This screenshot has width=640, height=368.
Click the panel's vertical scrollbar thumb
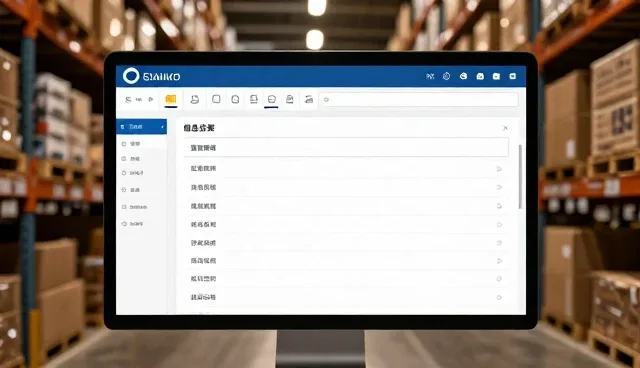pyautogui.click(x=520, y=177)
